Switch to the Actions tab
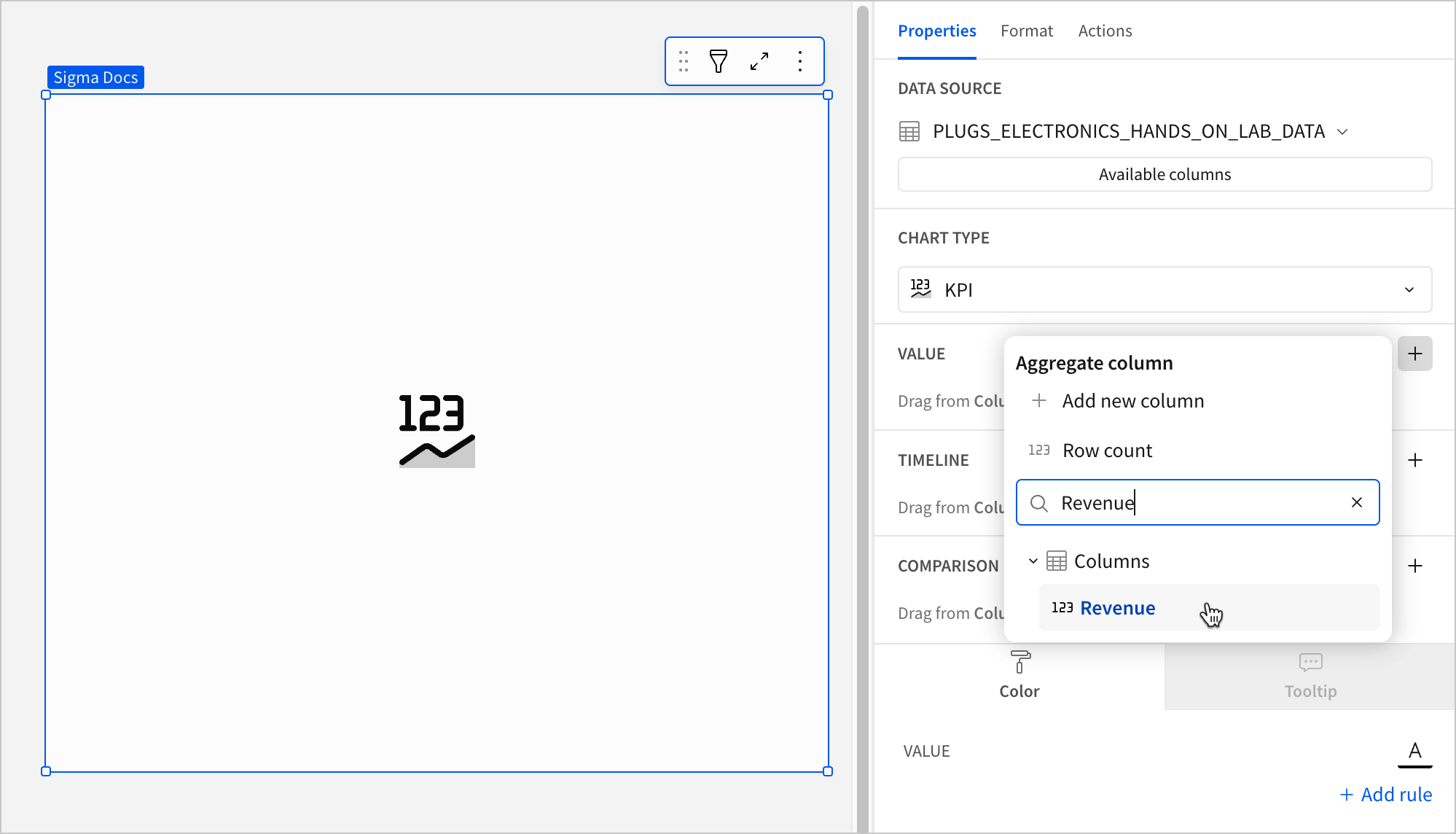This screenshot has height=834, width=1456. [1105, 31]
